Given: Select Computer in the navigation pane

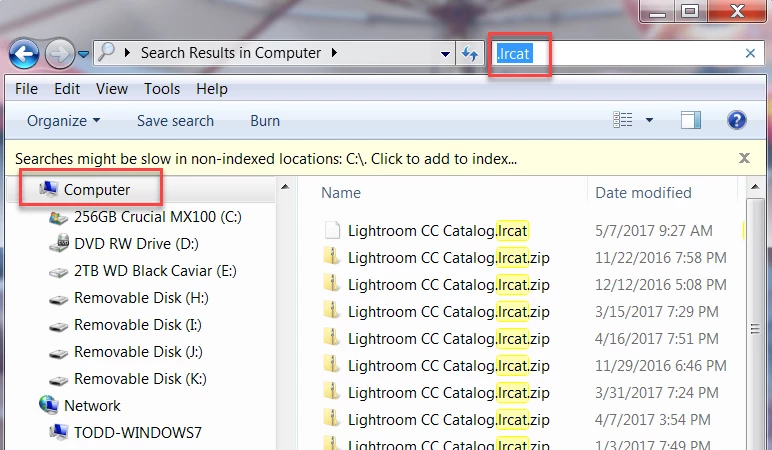Looking at the screenshot, I should point(96,190).
